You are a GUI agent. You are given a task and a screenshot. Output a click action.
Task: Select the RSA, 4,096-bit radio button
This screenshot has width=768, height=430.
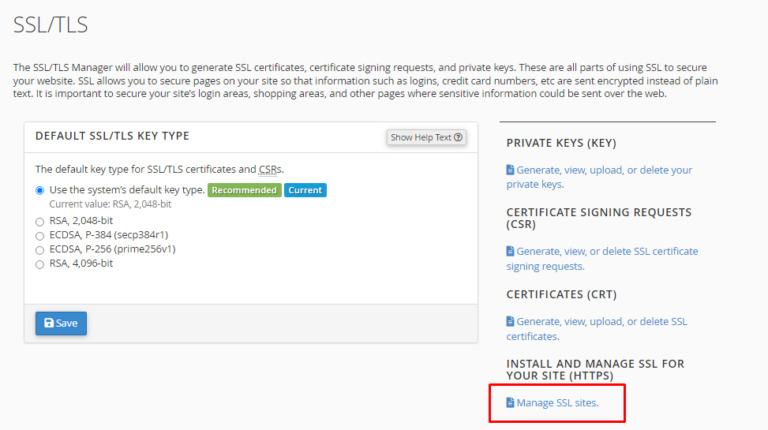(40, 264)
